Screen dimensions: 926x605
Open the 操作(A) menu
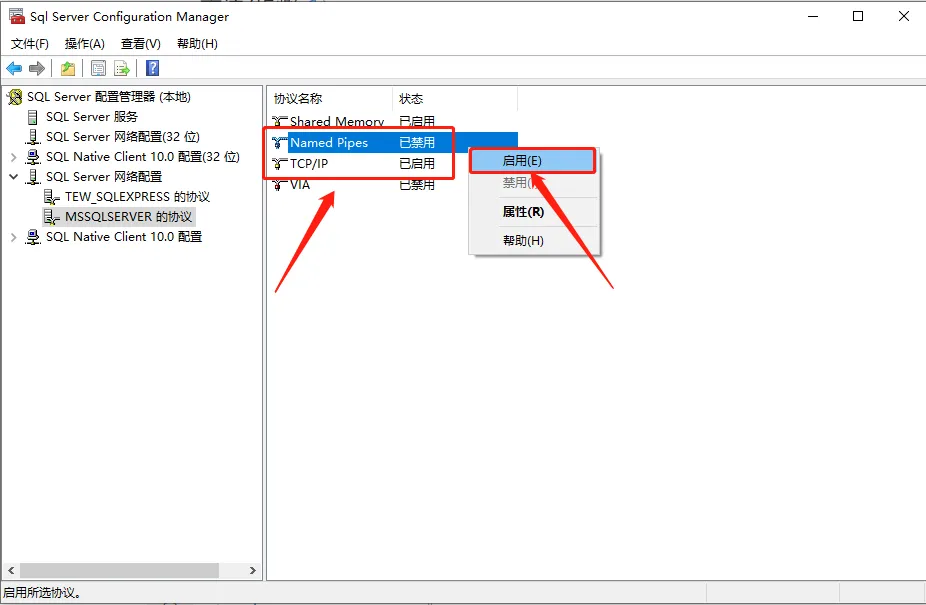(84, 44)
